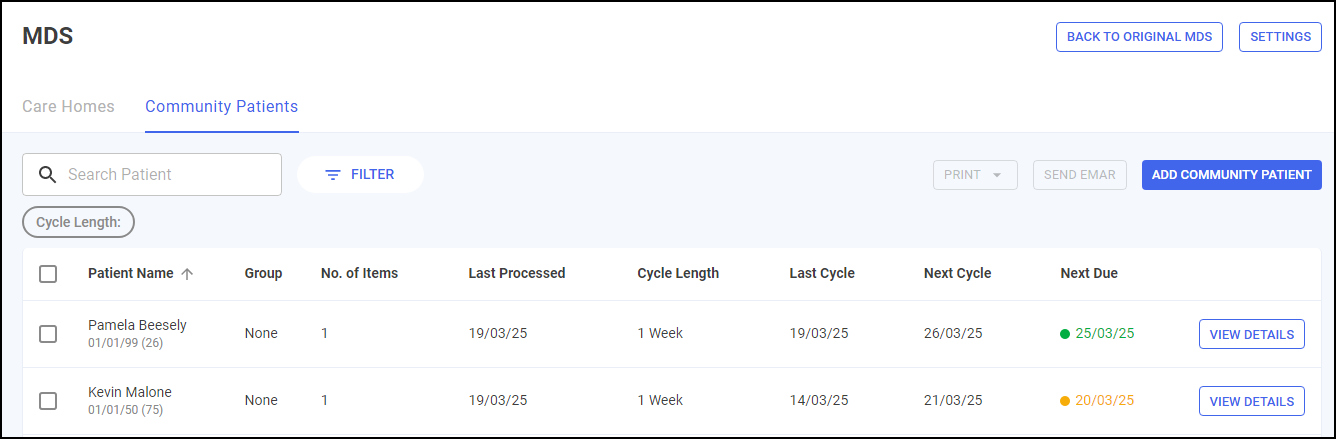Toggle the select-all patients checkbox

click(x=48, y=274)
